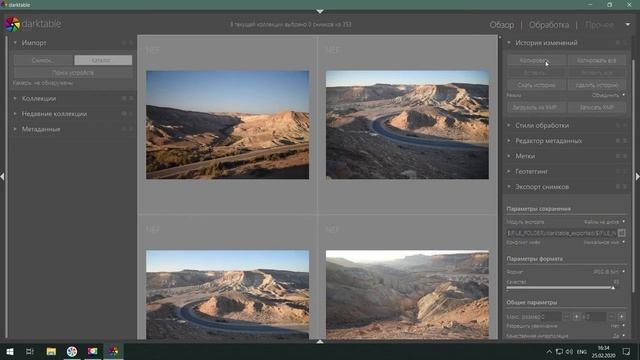Collapse the Экспорт снимков module
This screenshot has width=640, height=360.
click(x=509, y=187)
